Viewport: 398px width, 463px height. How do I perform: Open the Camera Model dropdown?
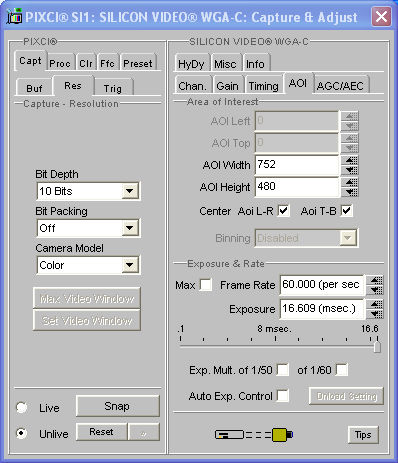[130, 265]
